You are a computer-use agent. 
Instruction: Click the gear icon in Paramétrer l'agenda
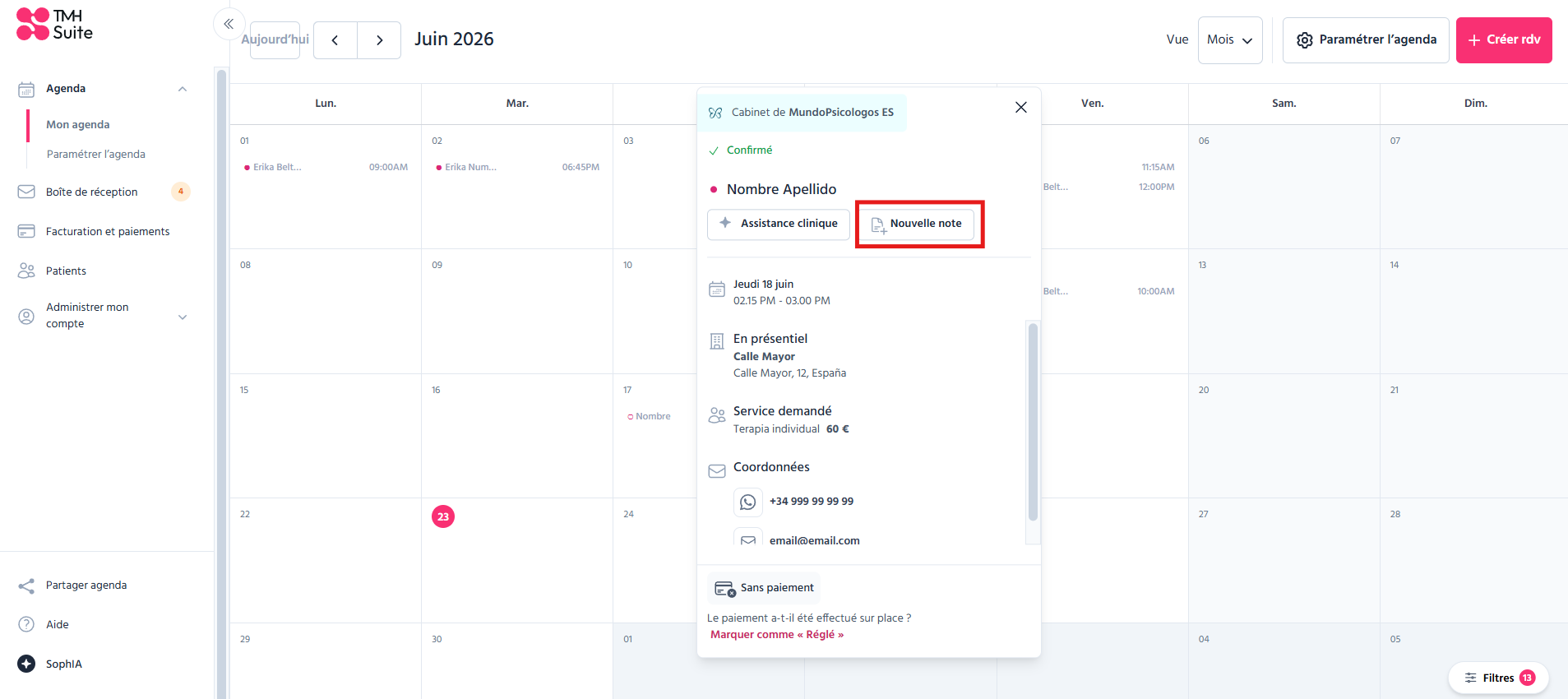(1305, 40)
